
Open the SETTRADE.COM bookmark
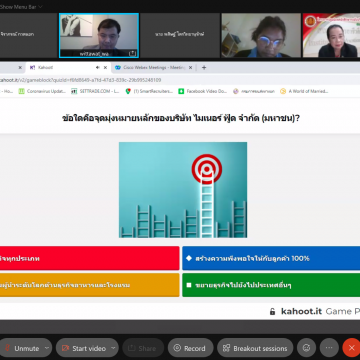click(x=95, y=91)
